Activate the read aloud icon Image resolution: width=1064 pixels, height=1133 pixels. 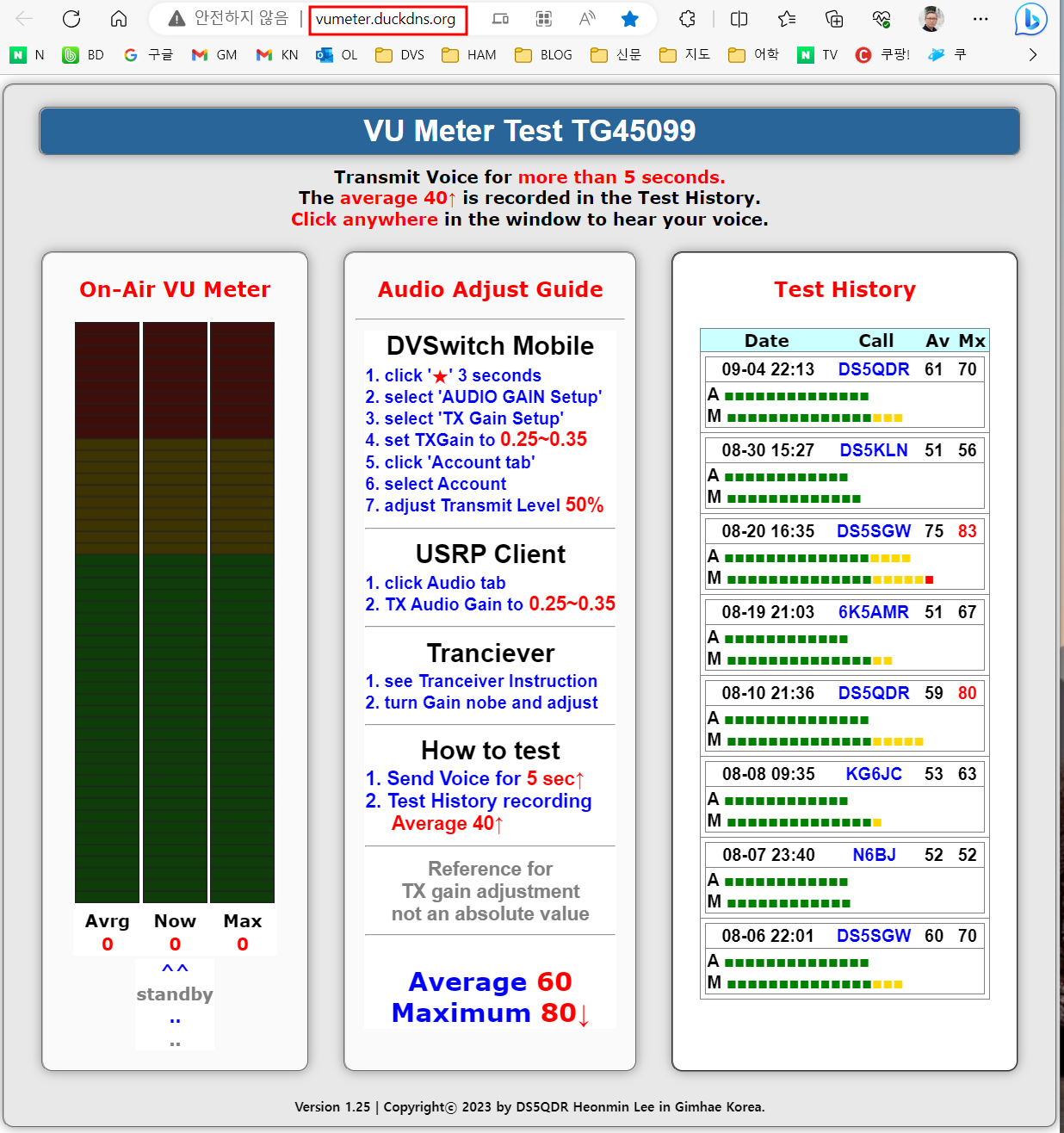pos(587,18)
